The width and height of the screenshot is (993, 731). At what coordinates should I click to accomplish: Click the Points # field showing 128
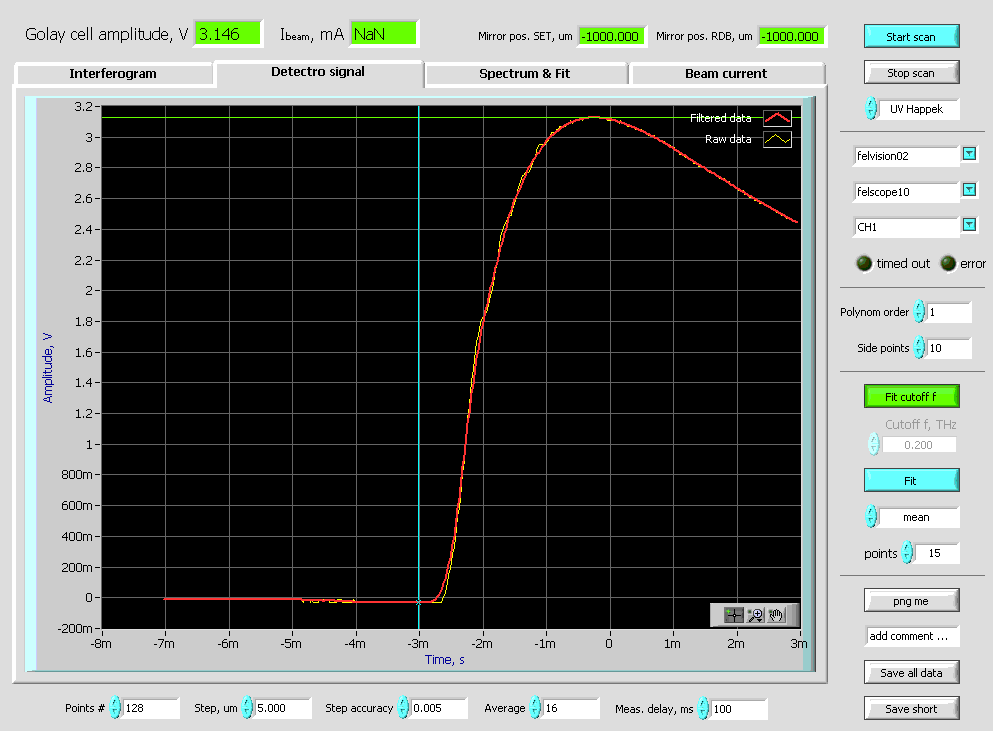(x=151, y=708)
